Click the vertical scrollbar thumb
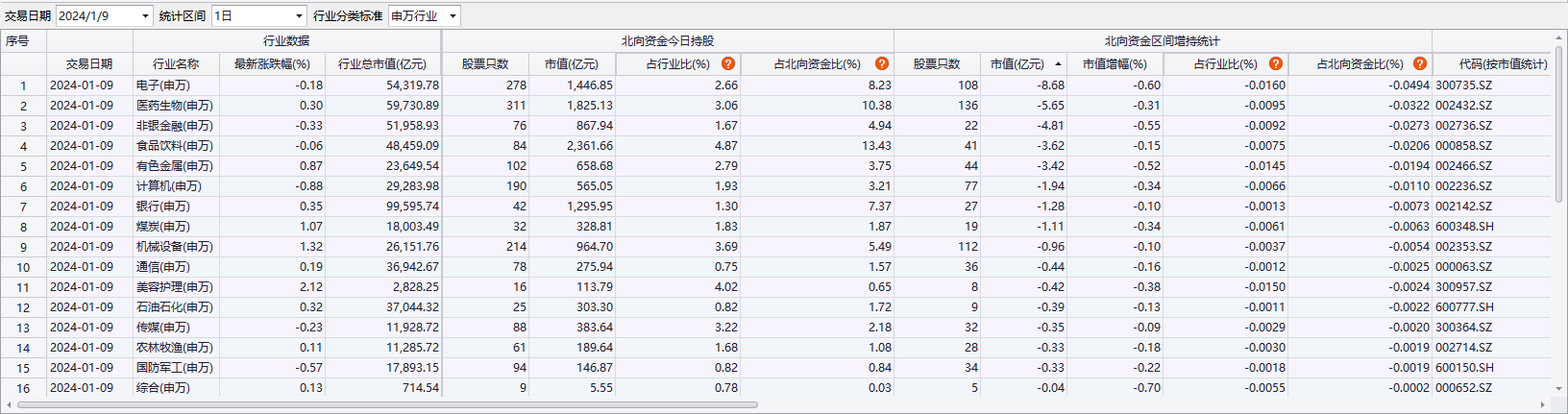This screenshot has height=414, width=1568. click(1558, 125)
